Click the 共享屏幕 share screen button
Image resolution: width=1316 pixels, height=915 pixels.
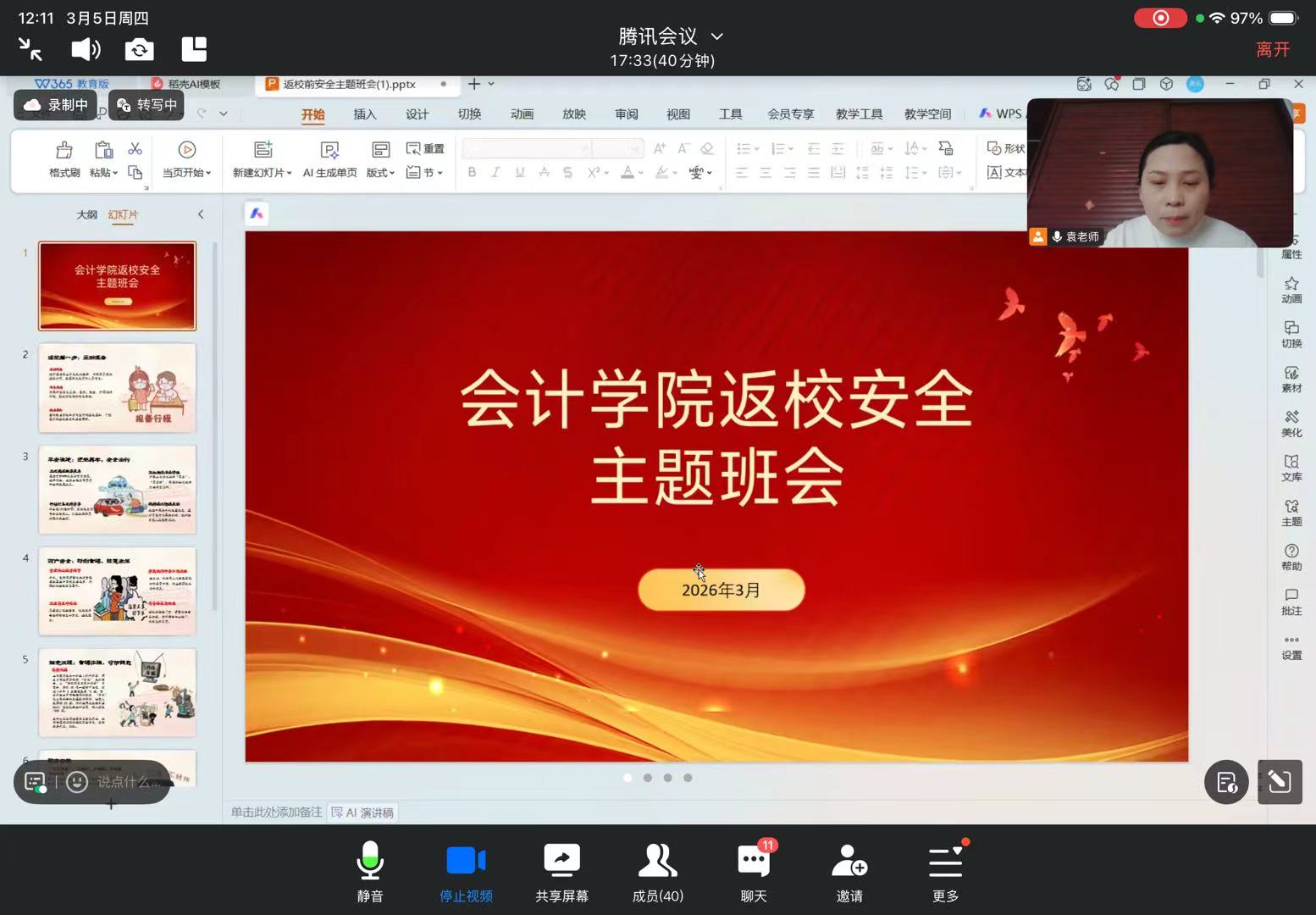(561, 871)
